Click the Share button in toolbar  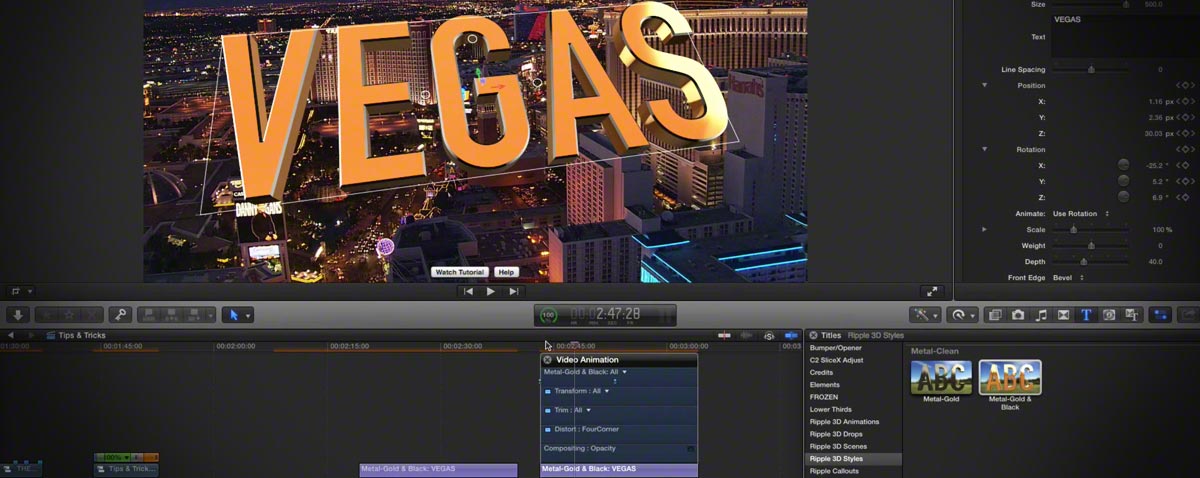click(x=1189, y=315)
